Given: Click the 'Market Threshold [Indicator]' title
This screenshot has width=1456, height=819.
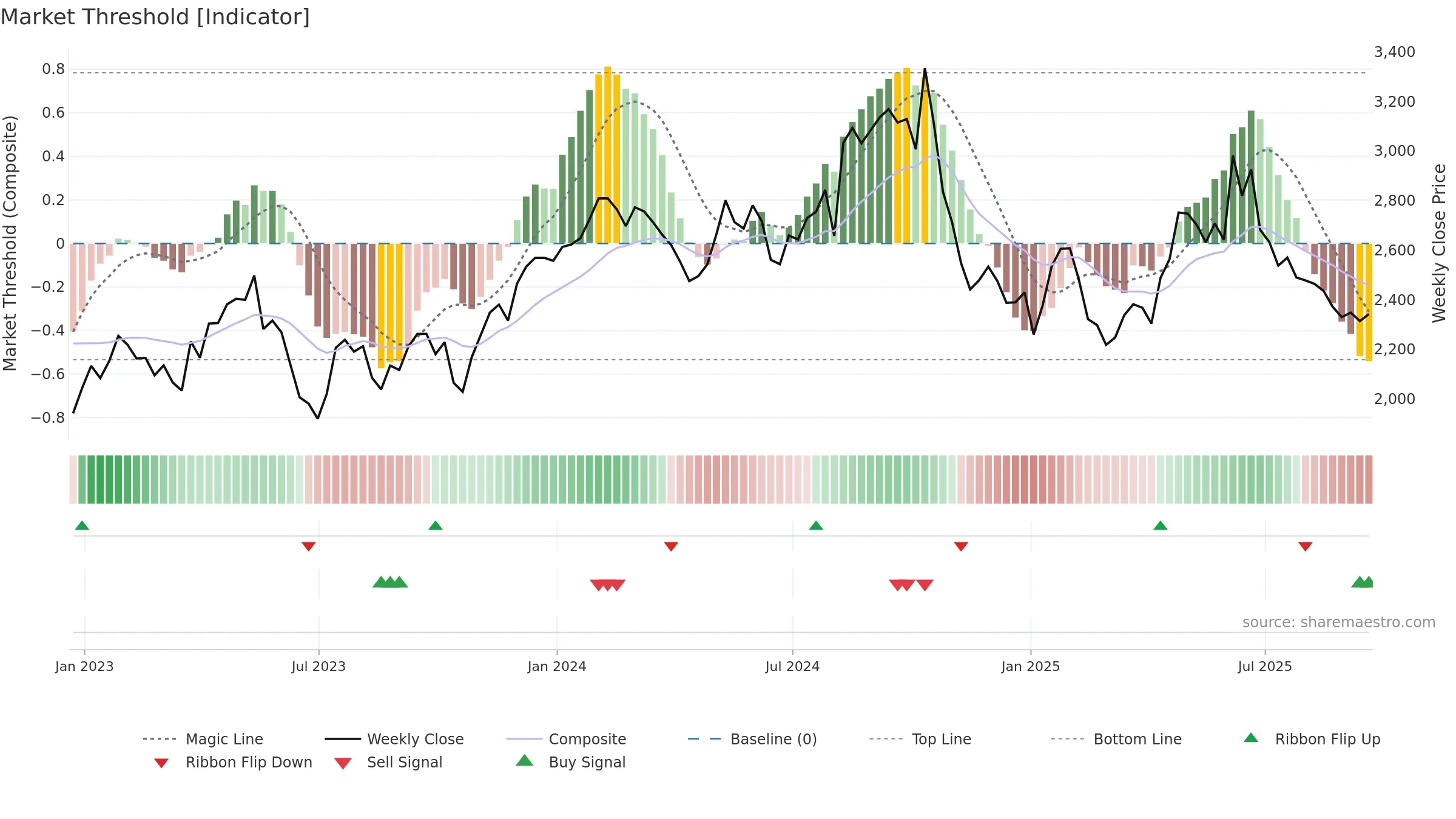Looking at the screenshot, I should click(x=155, y=17).
